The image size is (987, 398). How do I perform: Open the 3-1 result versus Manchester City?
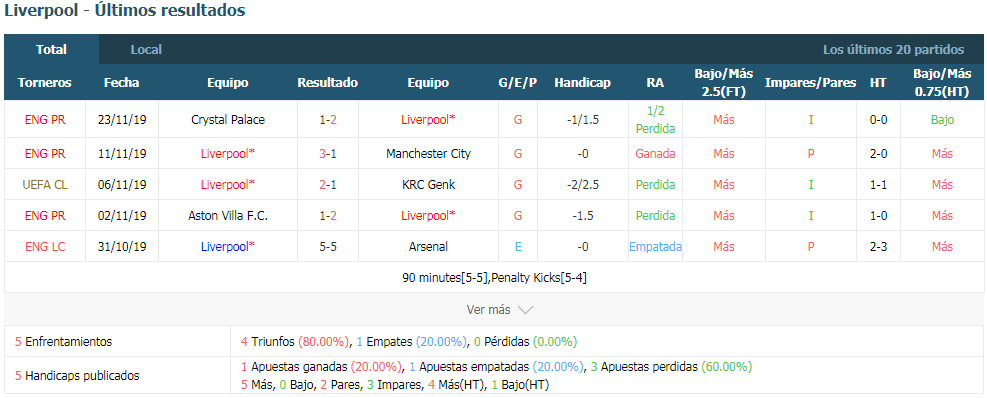point(327,154)
